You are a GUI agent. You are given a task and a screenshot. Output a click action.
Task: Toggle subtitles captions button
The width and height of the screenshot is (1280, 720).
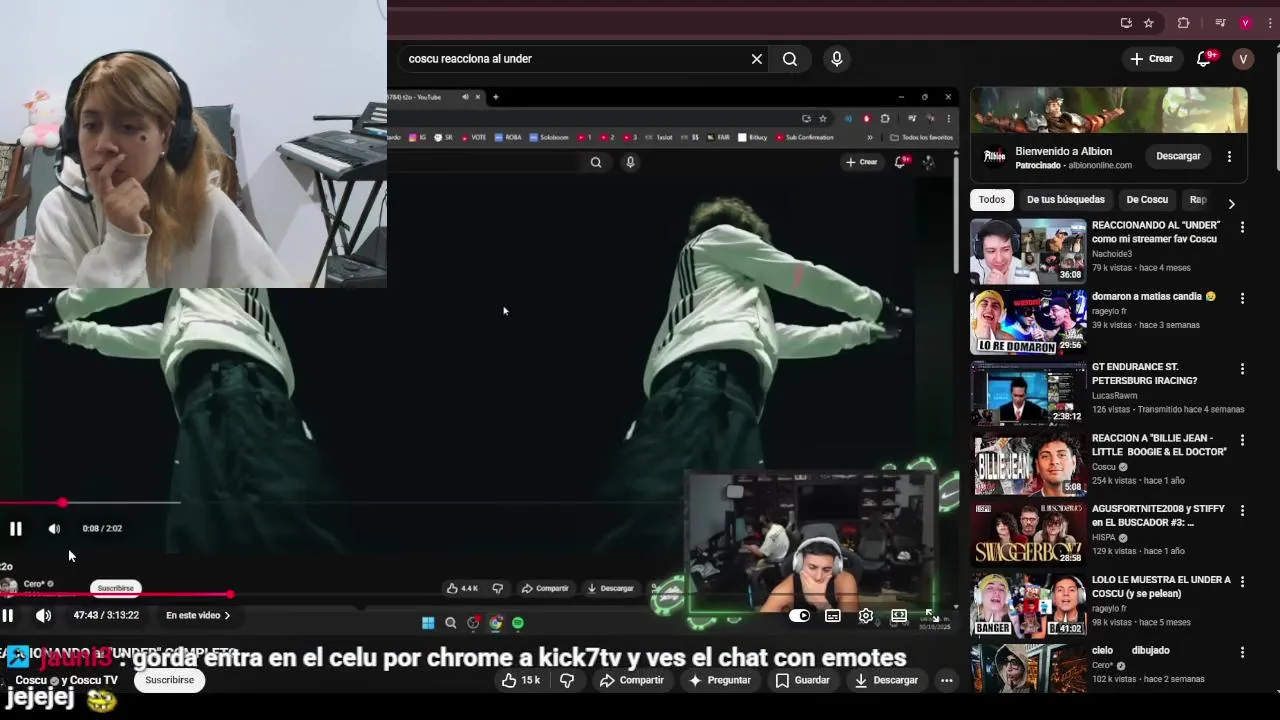832,616
